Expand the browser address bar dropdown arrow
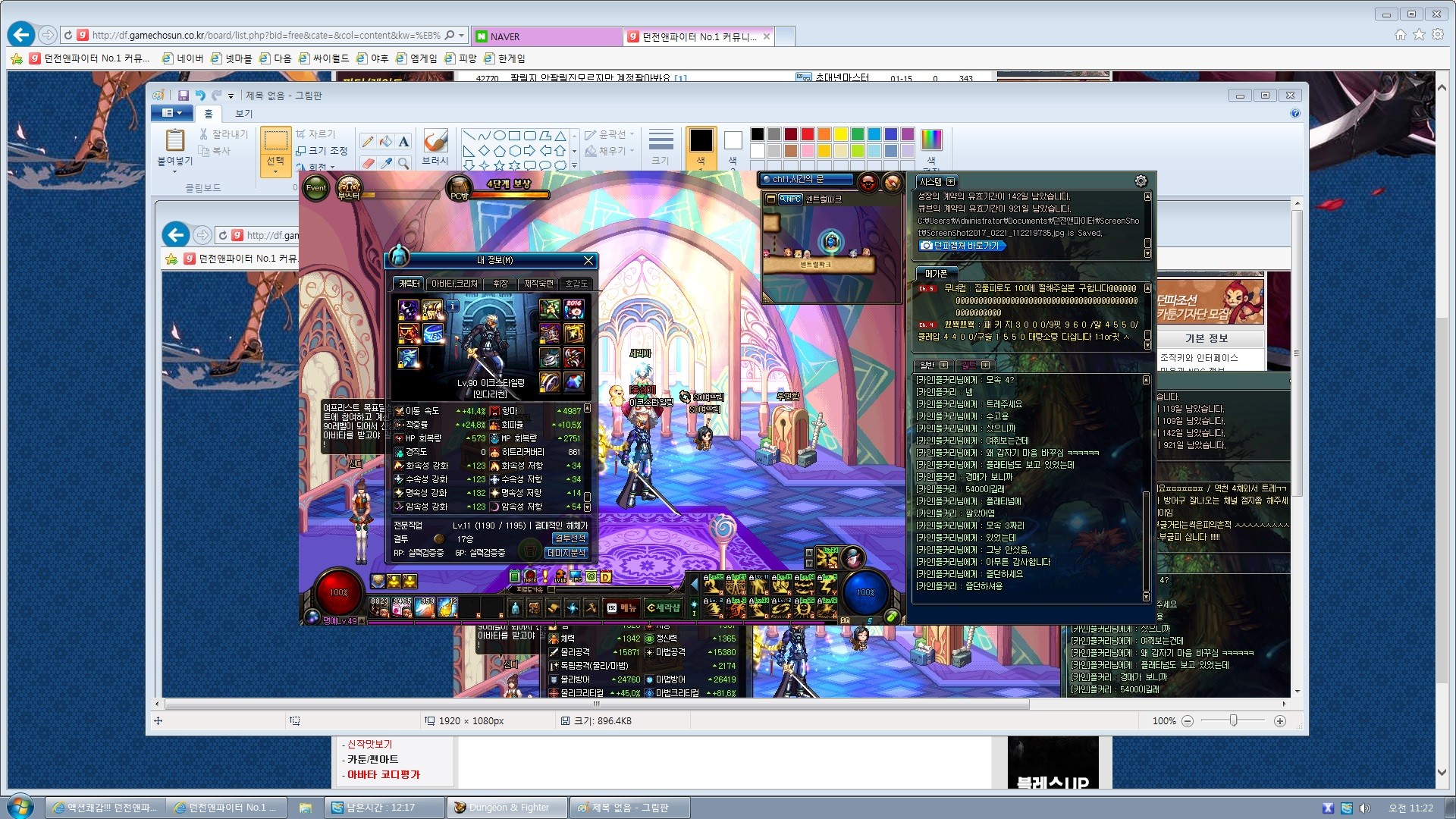Image resolution: width=1456 pixels, height=819 pixels. tap(461, 36)
